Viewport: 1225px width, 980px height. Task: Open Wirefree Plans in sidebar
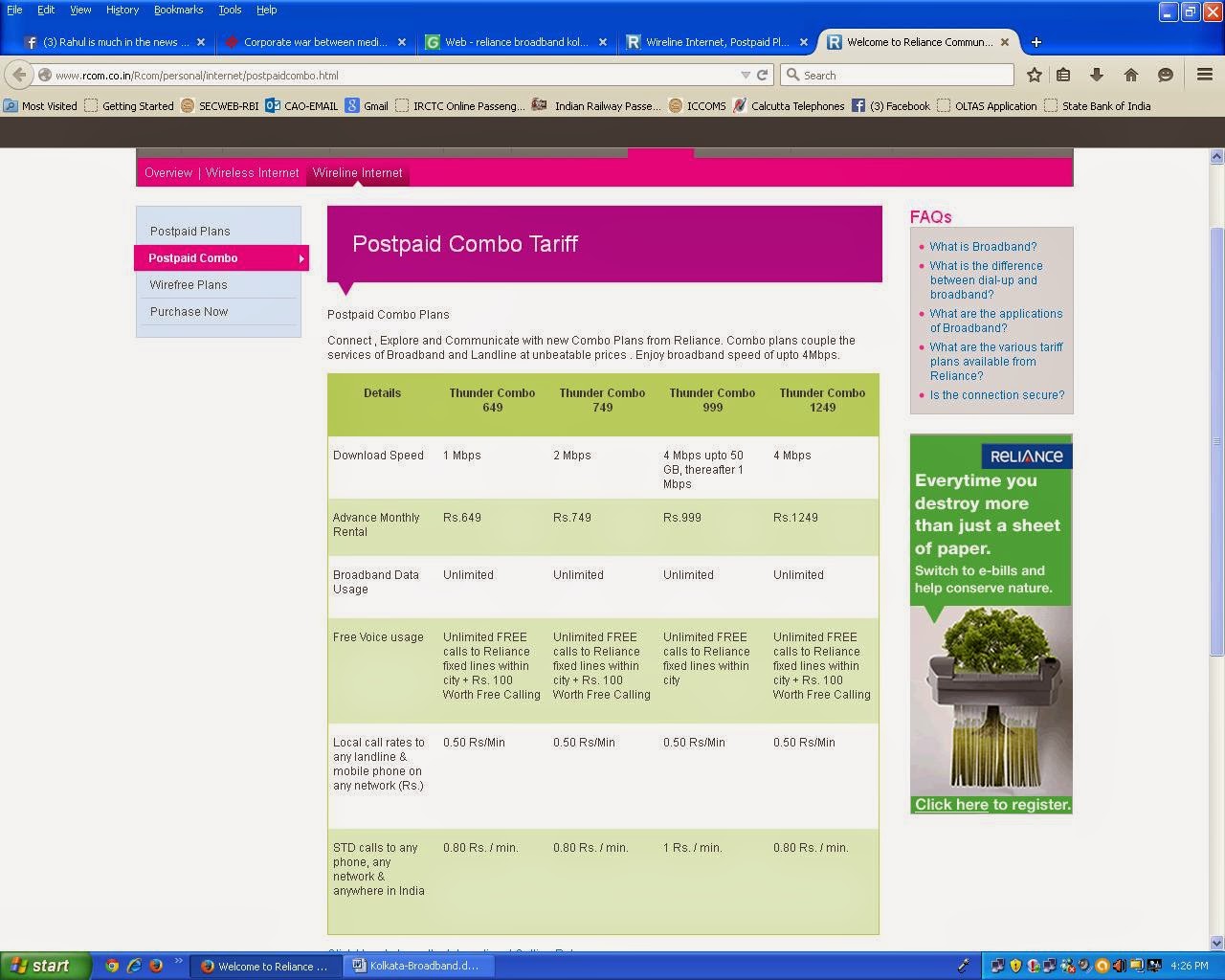click(x=189, y=285)
